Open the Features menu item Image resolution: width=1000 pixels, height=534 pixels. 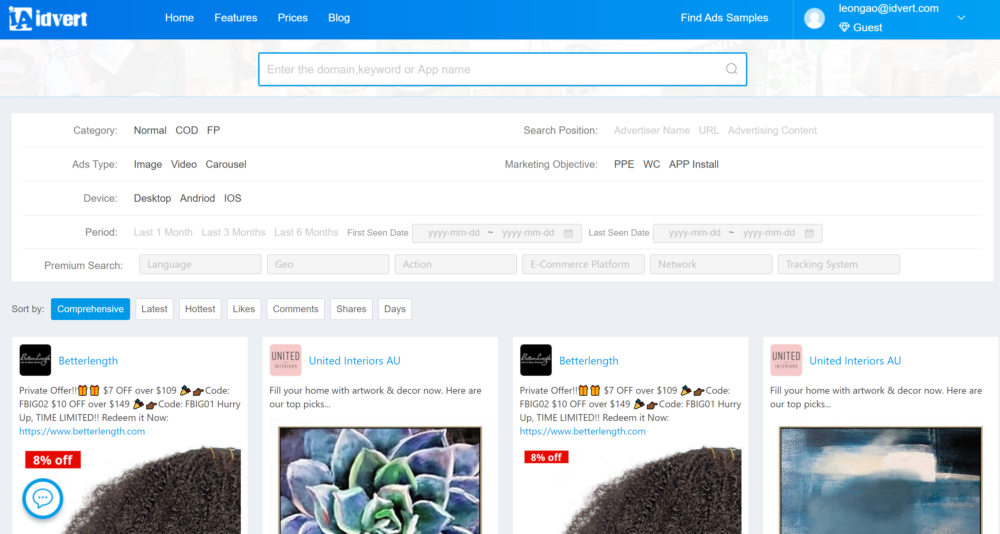[235, 18]
